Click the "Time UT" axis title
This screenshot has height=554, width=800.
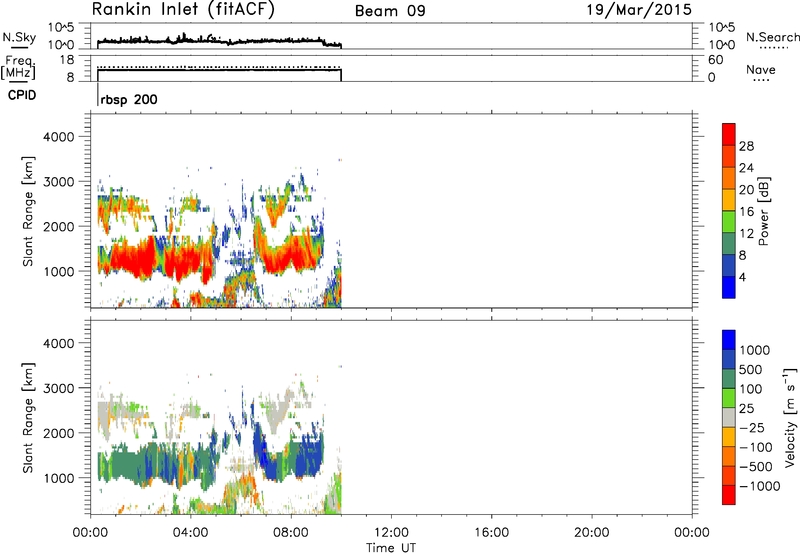coord(391,547)
